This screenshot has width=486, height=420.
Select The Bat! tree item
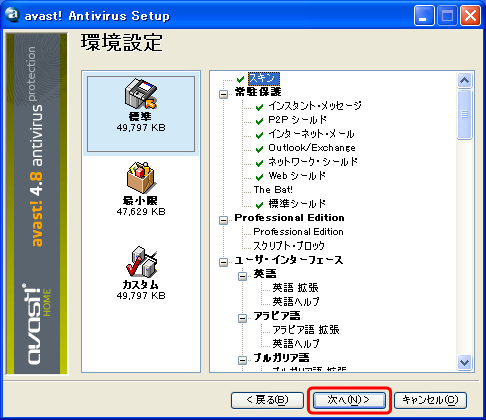pyautogui.click(x=273, y=190)
